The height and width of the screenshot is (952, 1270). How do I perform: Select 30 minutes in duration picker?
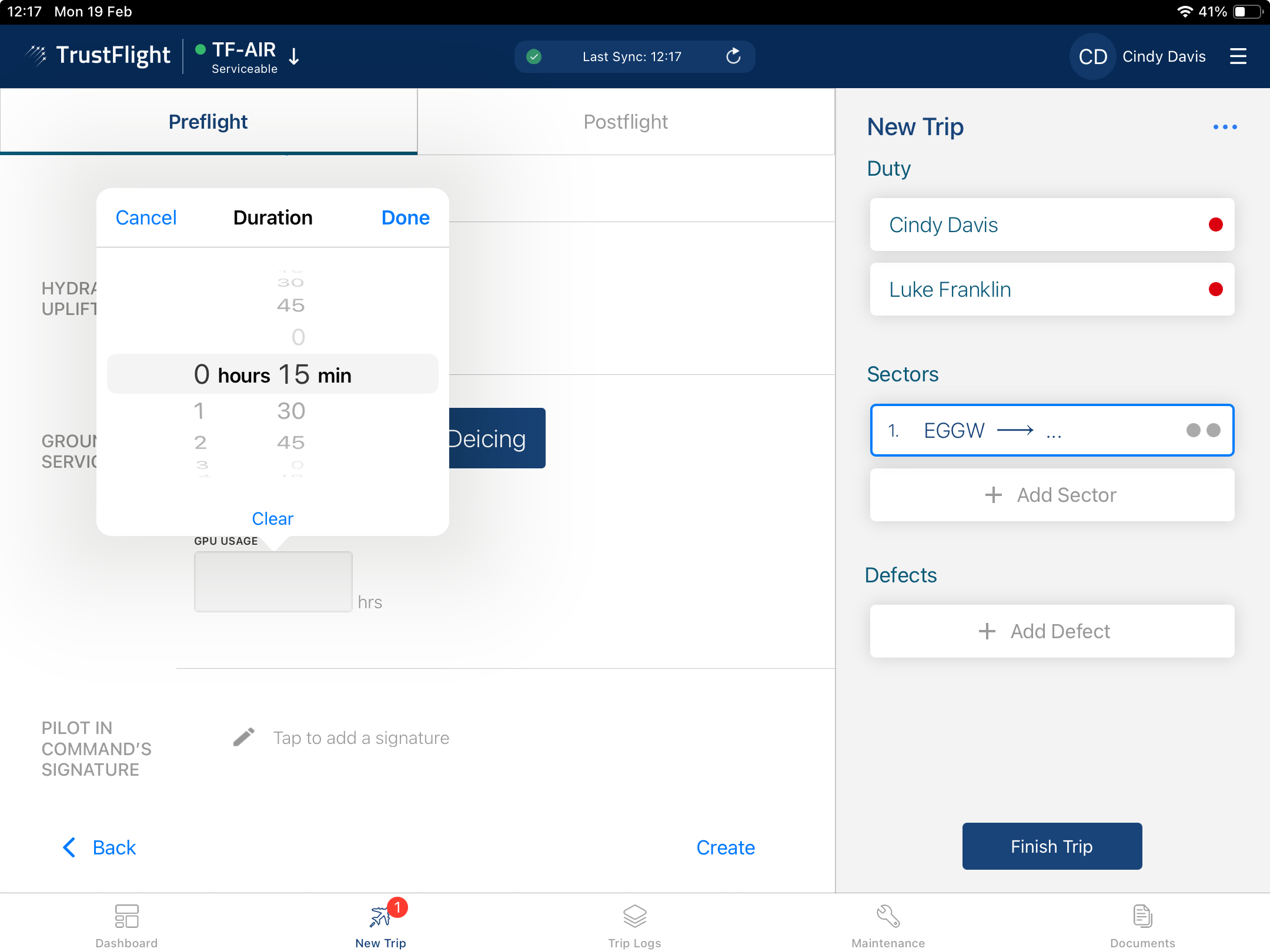point(291,411)
